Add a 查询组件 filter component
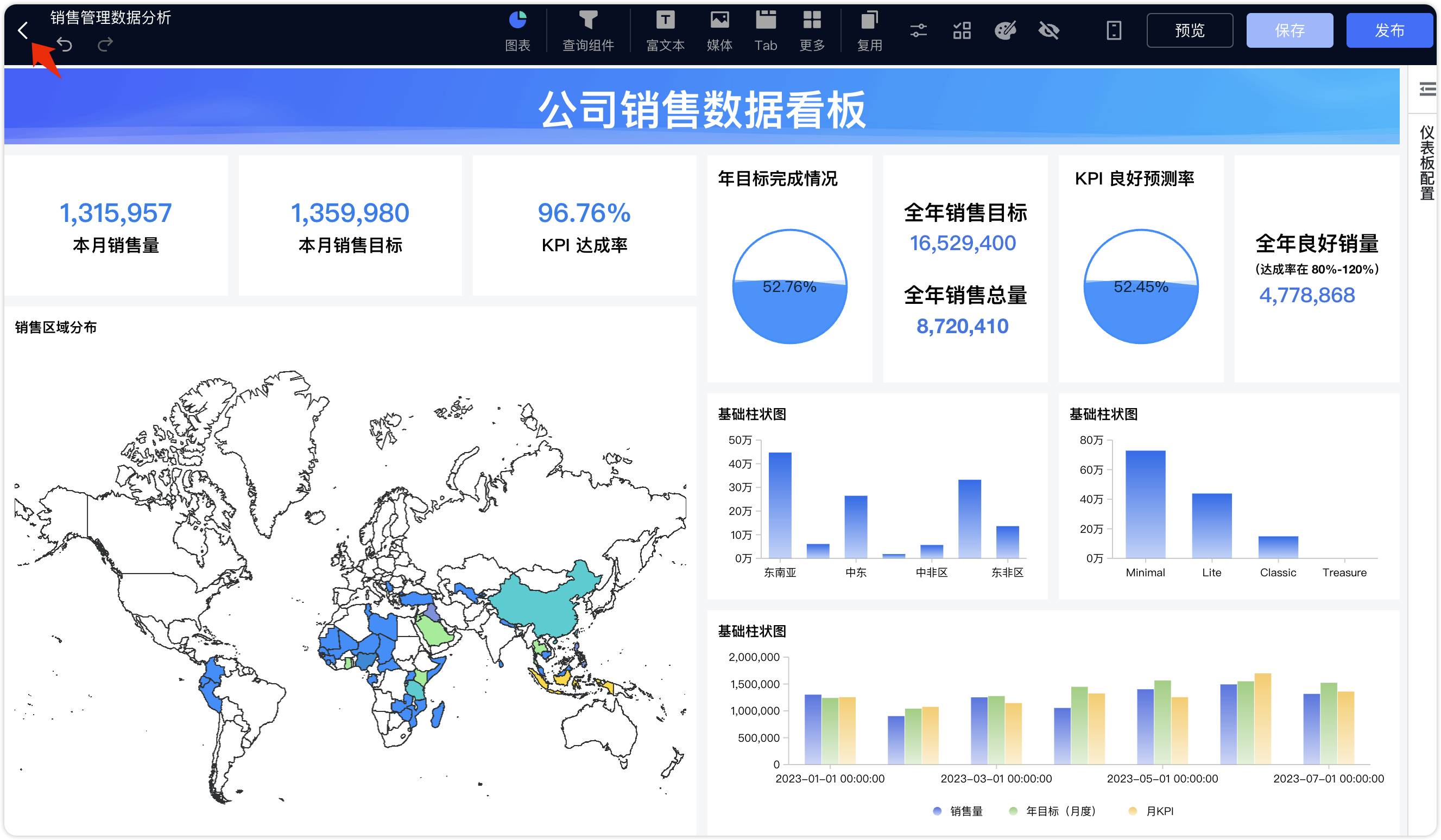Screen dimensions: 1441x840 pos(588,31)
